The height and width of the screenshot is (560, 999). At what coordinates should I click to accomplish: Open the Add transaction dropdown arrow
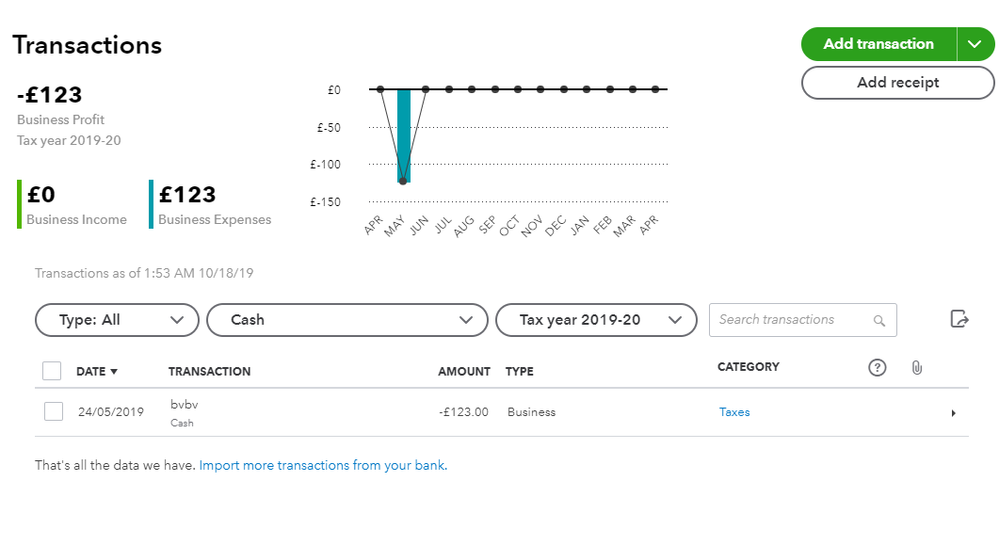[x=975, y=44]
